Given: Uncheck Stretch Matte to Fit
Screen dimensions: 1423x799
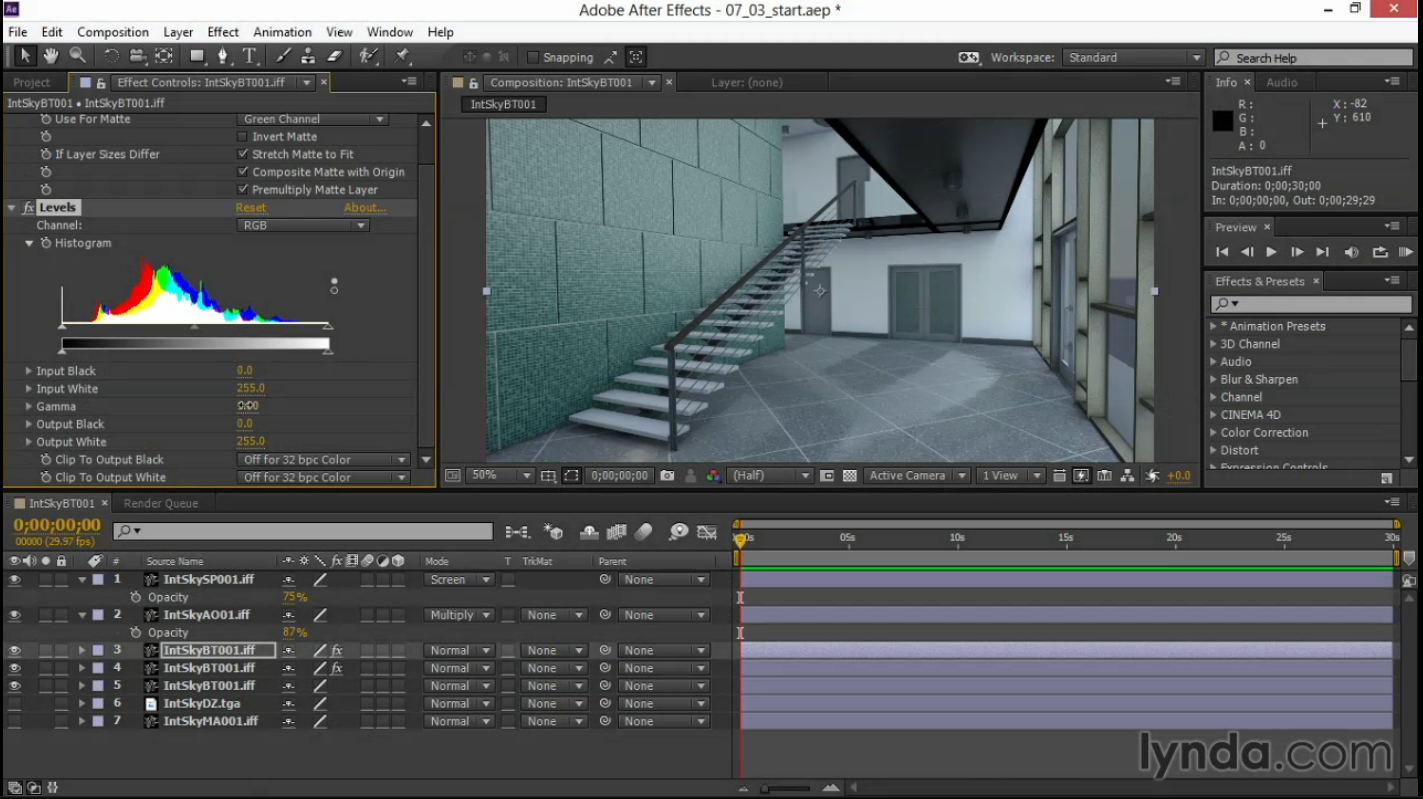Looking at the screenshot, I should (242, 155).
